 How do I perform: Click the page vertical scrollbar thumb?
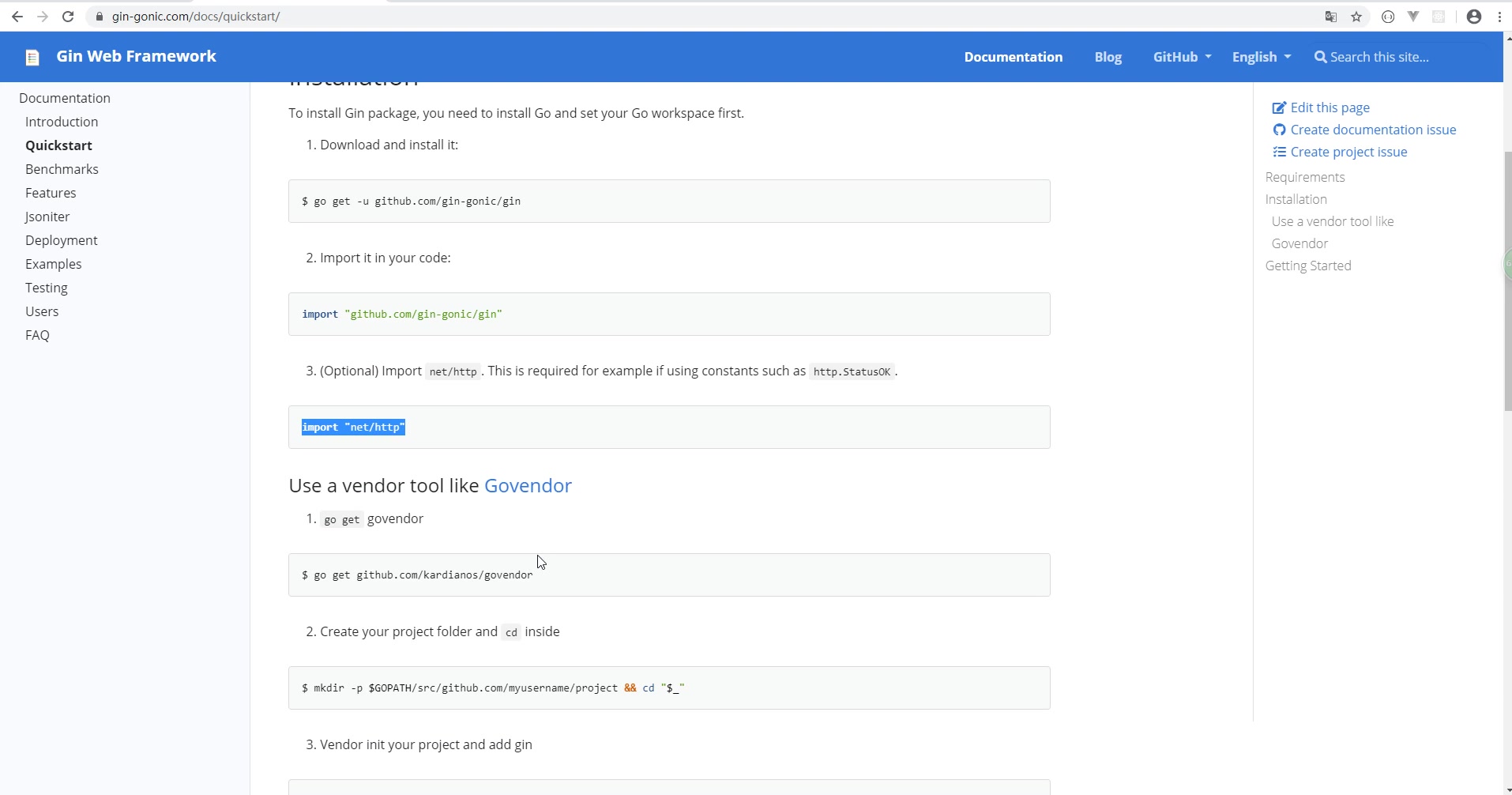tap(1507, 281)
